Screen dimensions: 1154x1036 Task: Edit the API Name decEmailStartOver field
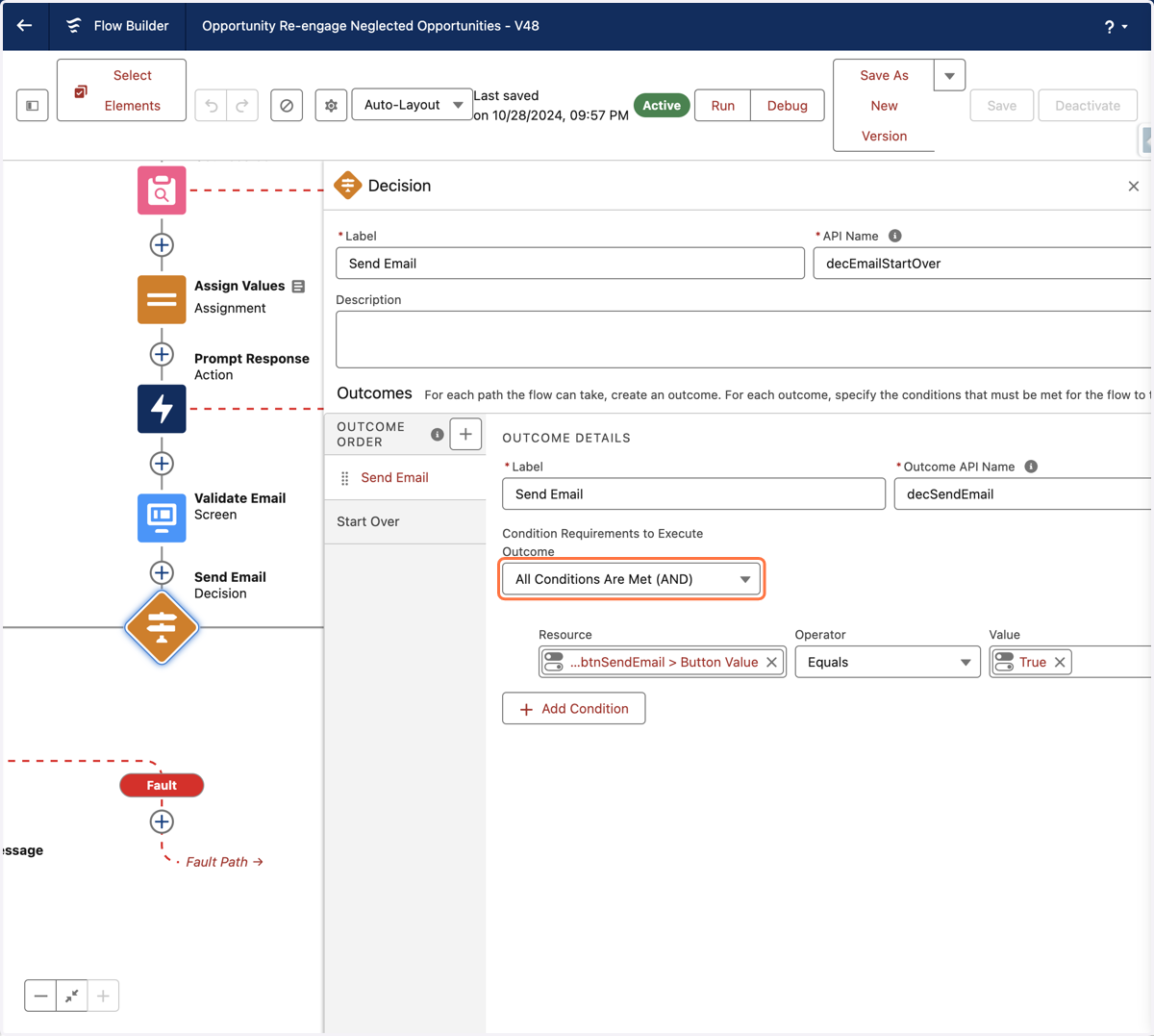[x=982, y=264]
